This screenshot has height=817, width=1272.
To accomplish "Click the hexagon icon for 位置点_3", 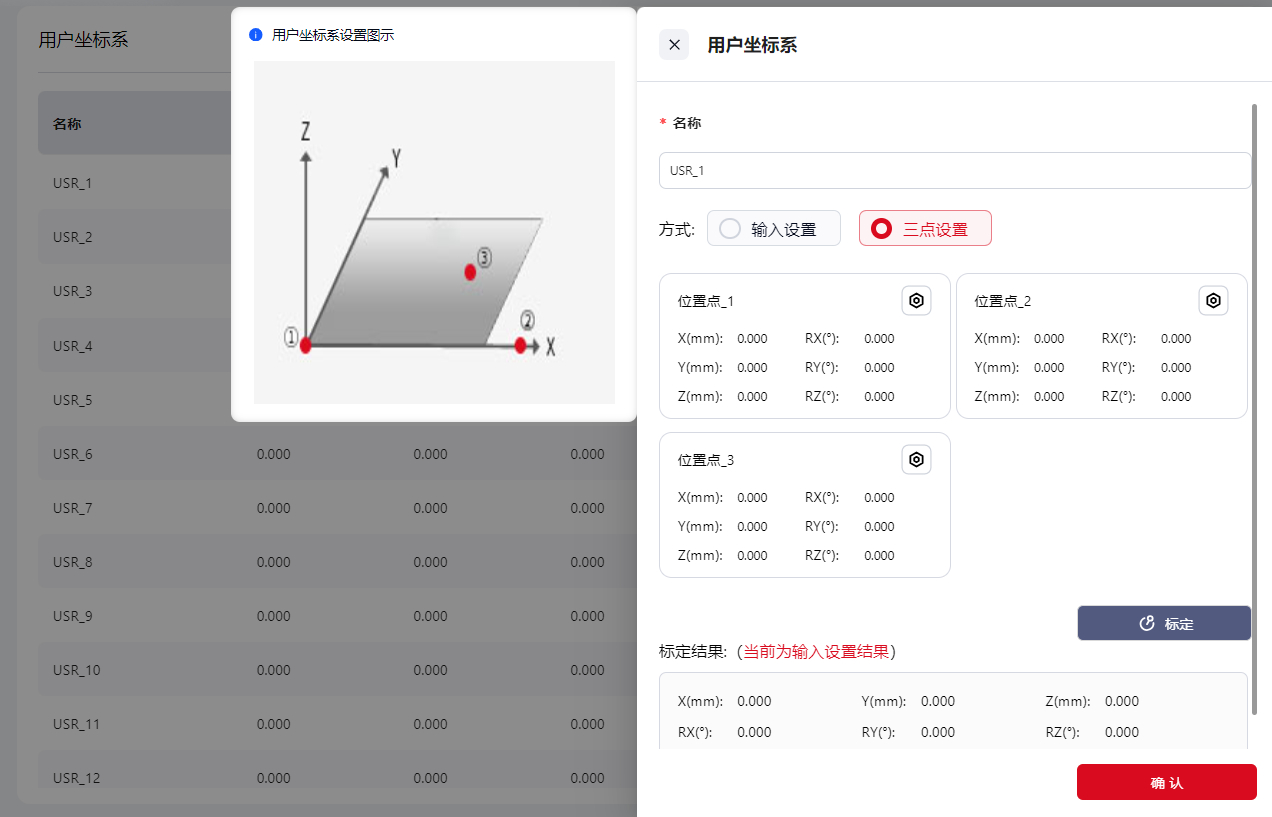I will click(916, 459).
